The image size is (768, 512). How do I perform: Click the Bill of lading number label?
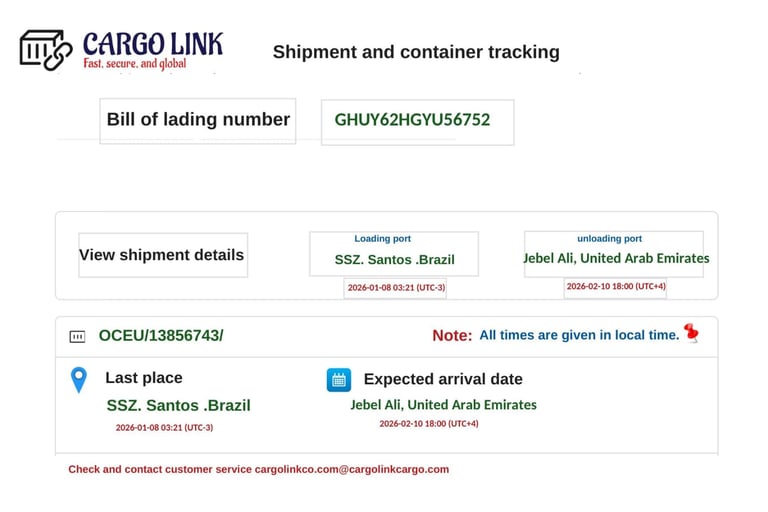coord(198,120)
